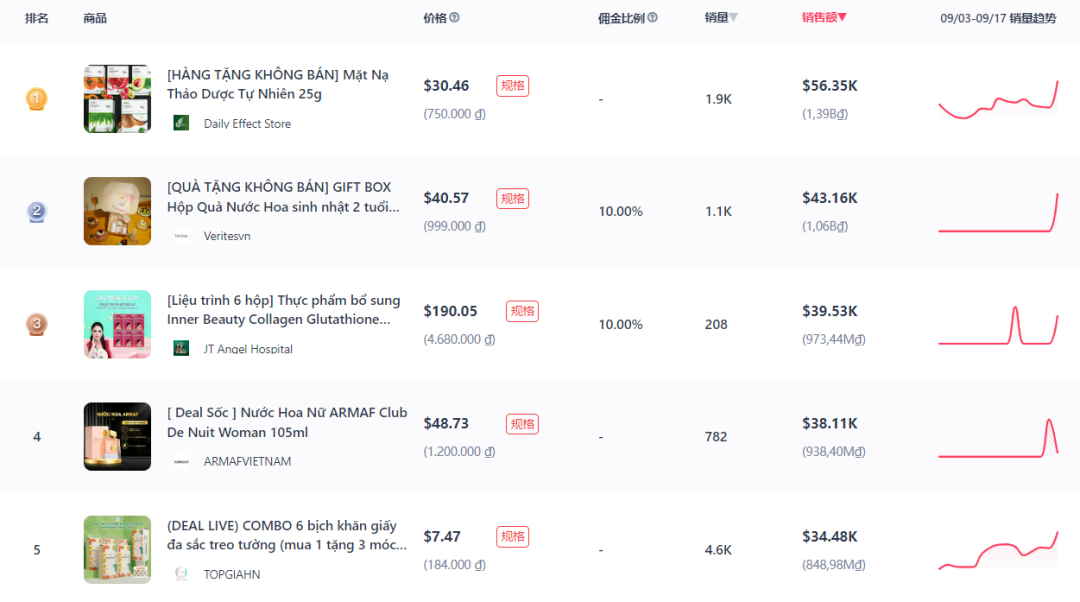Click the bronze rank 3 medal icon

(37, 324)
